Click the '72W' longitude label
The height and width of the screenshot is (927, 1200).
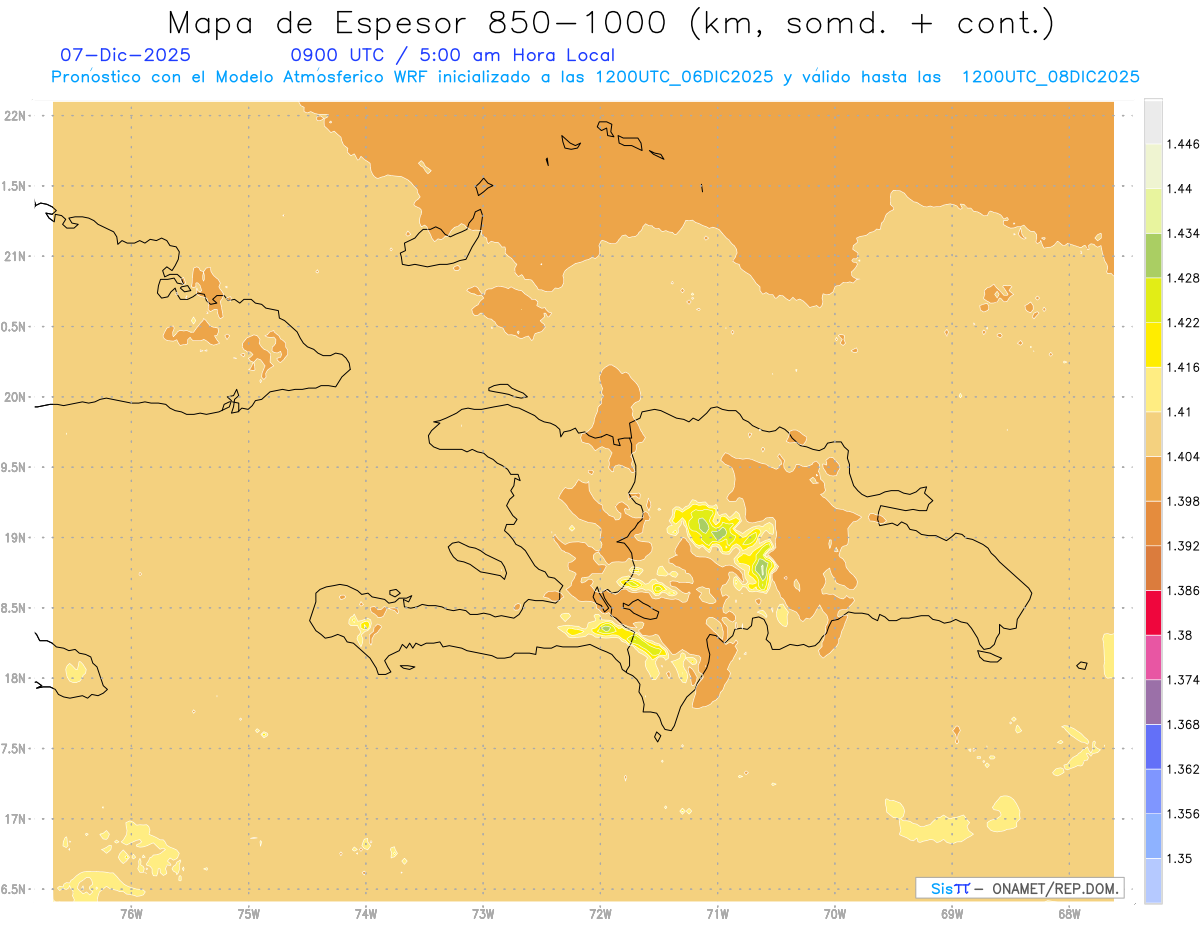click(x=600, y=913)
